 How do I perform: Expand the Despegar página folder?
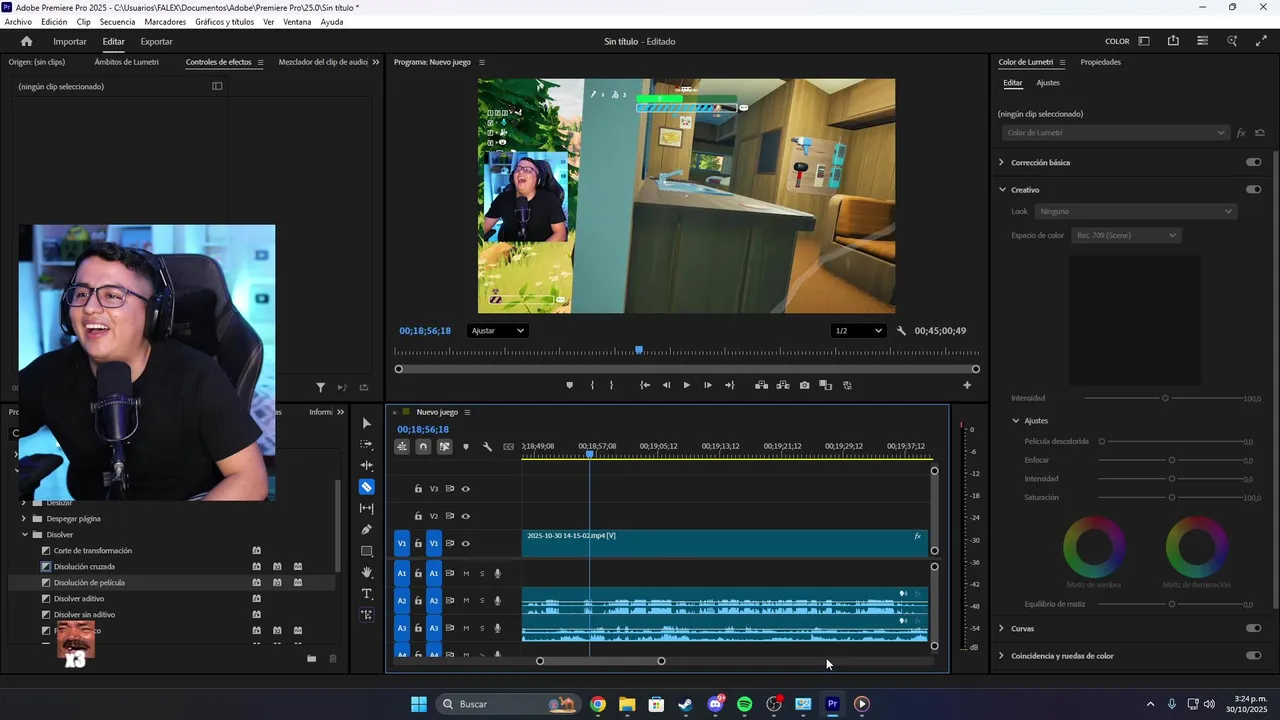[24, 519]
